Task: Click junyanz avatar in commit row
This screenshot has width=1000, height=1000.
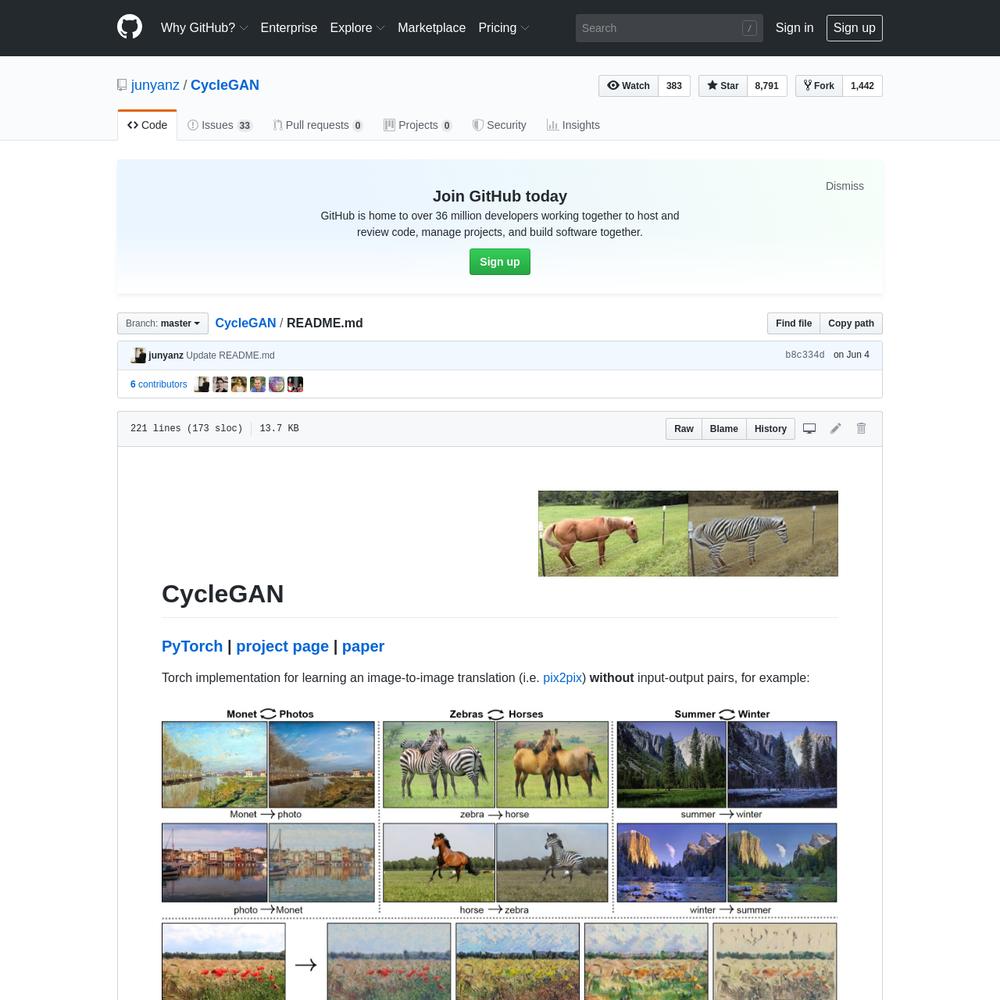Action: (138, 355)
